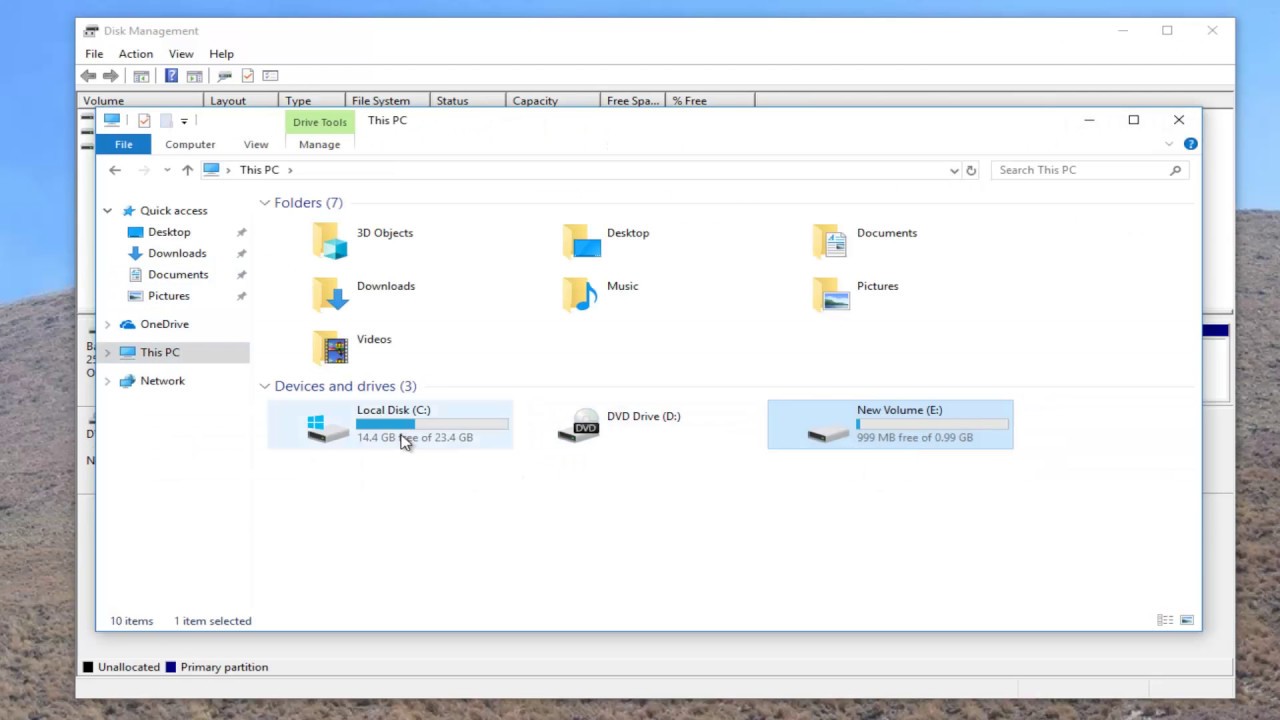Expand the Explorer ribbon chevron

coord(1169,144)
